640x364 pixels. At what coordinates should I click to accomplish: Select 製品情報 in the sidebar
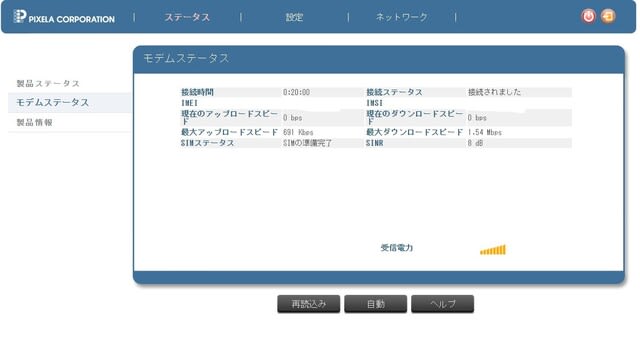(34, 122)
